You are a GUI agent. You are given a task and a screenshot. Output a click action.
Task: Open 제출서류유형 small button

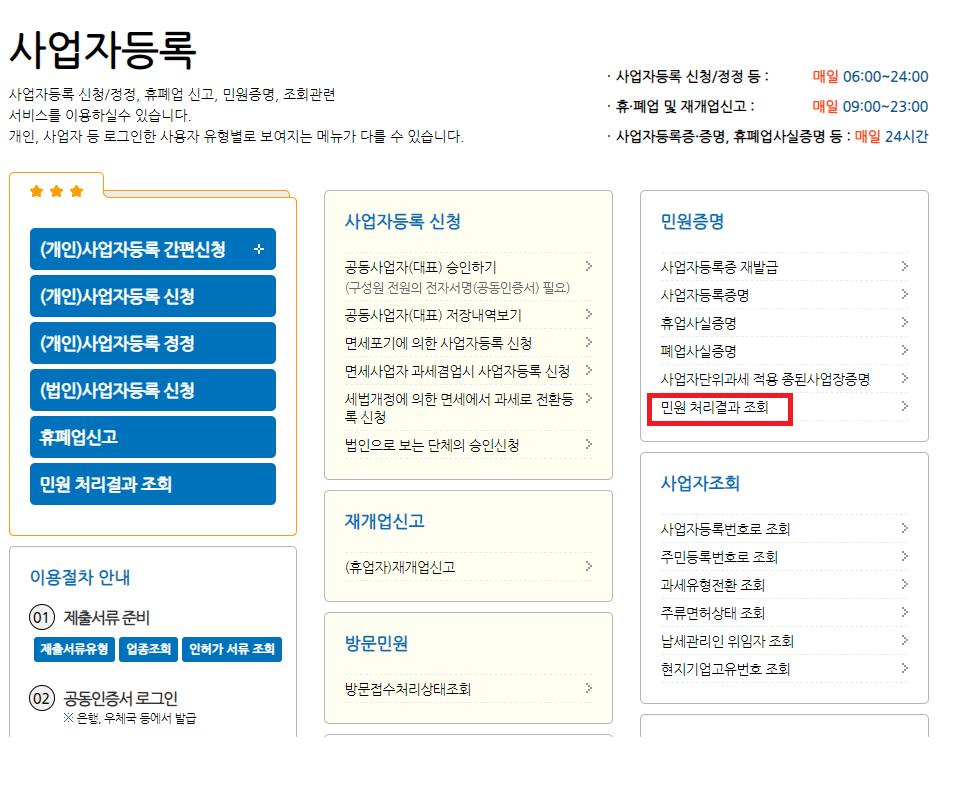tap(74, 649)
